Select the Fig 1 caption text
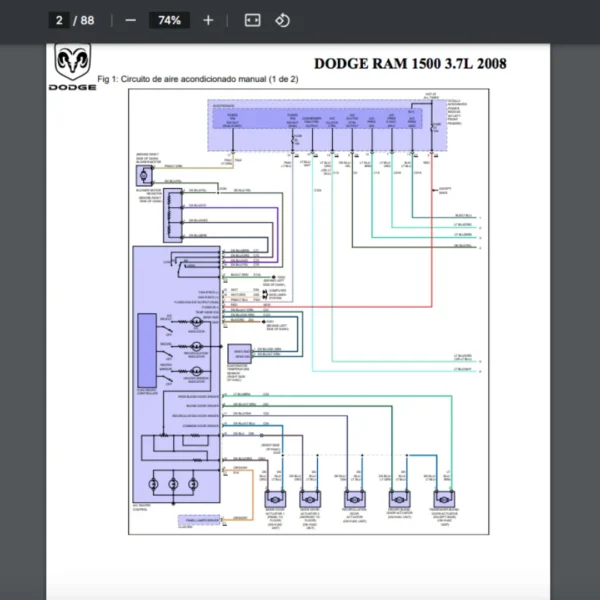 198,79
